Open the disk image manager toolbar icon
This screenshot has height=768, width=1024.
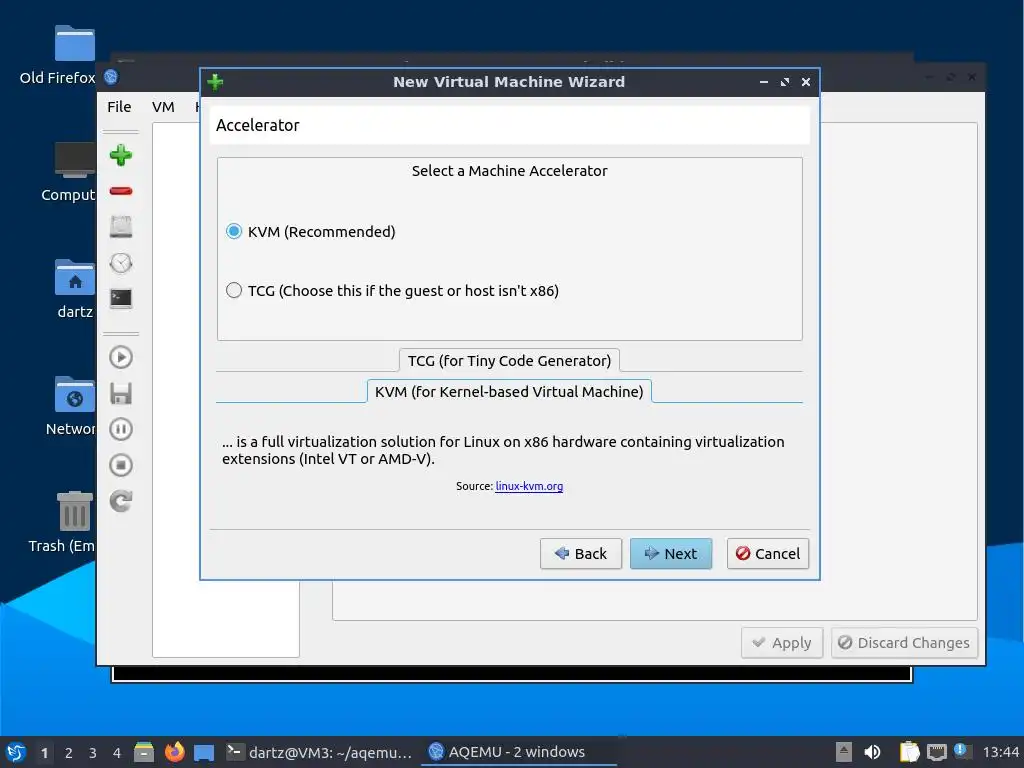121,227
